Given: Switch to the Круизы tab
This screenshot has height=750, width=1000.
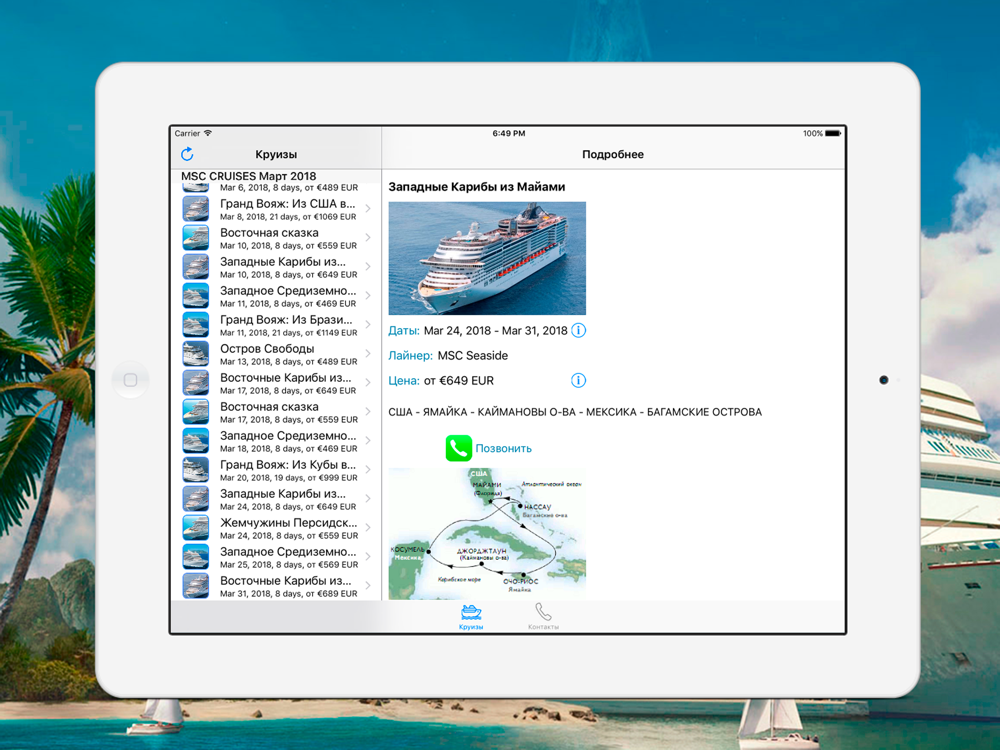Looking at the screenshot, I should [x=471, y=617].
